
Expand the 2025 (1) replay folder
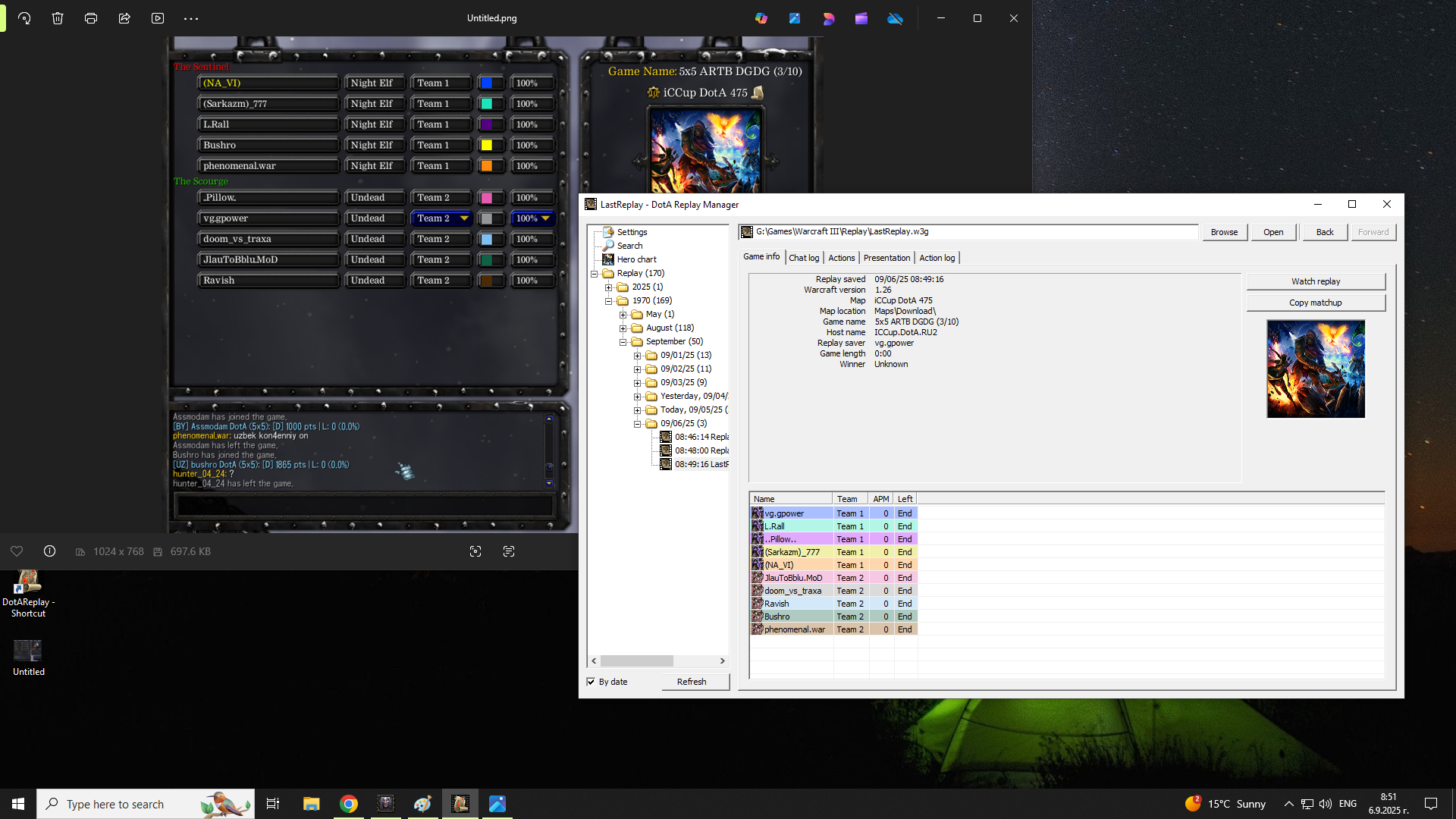pyautogui.click(x=609, y=287)
